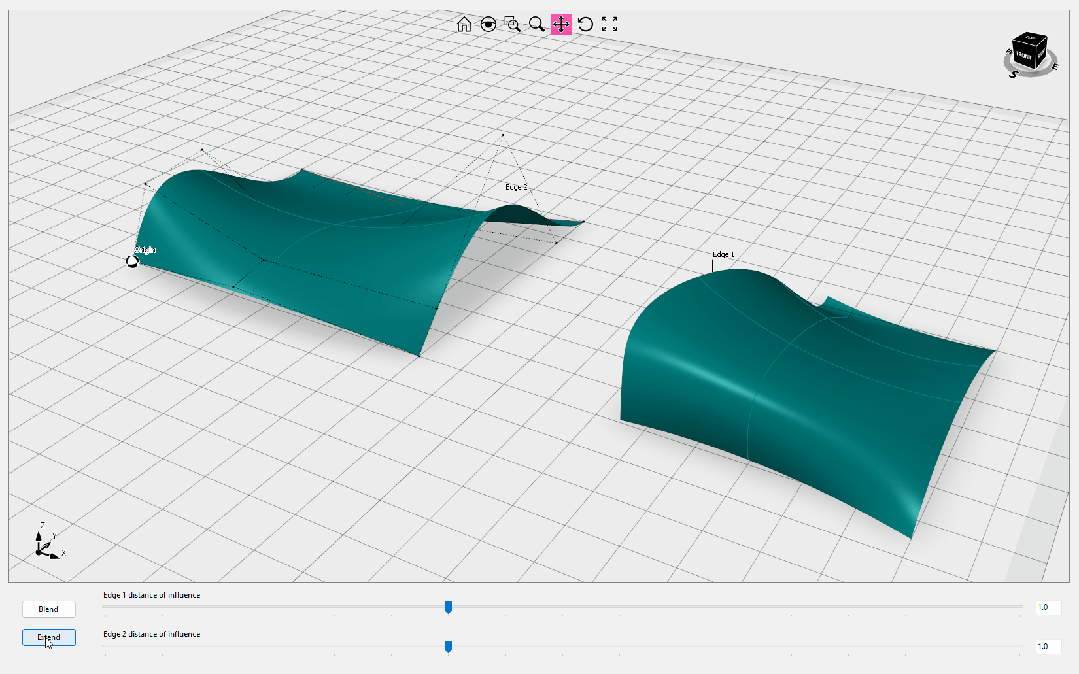Screen dimensions: 1079x674
Task: Click the view orientation cube
Action: click(x=1030, y=50)
